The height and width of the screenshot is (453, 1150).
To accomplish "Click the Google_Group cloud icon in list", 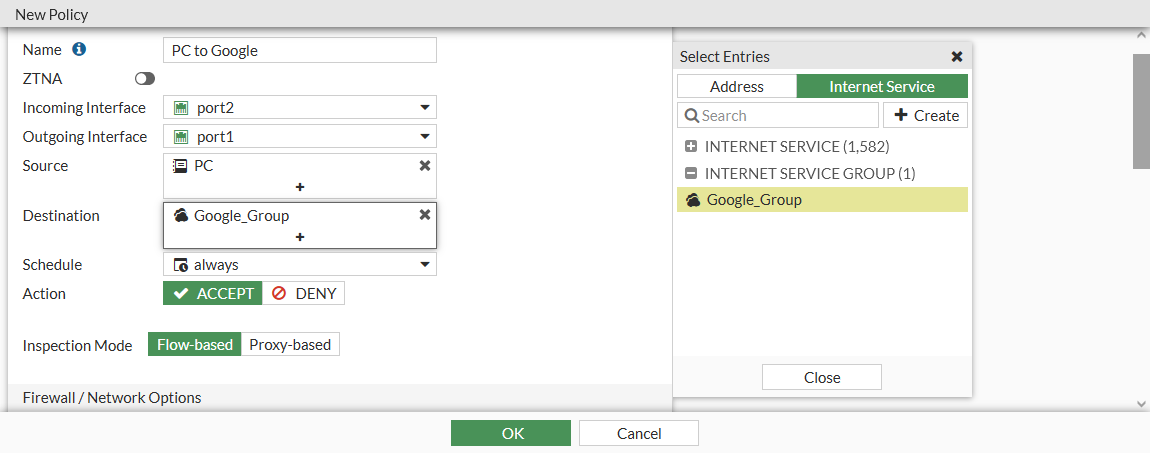I will 693,200.
